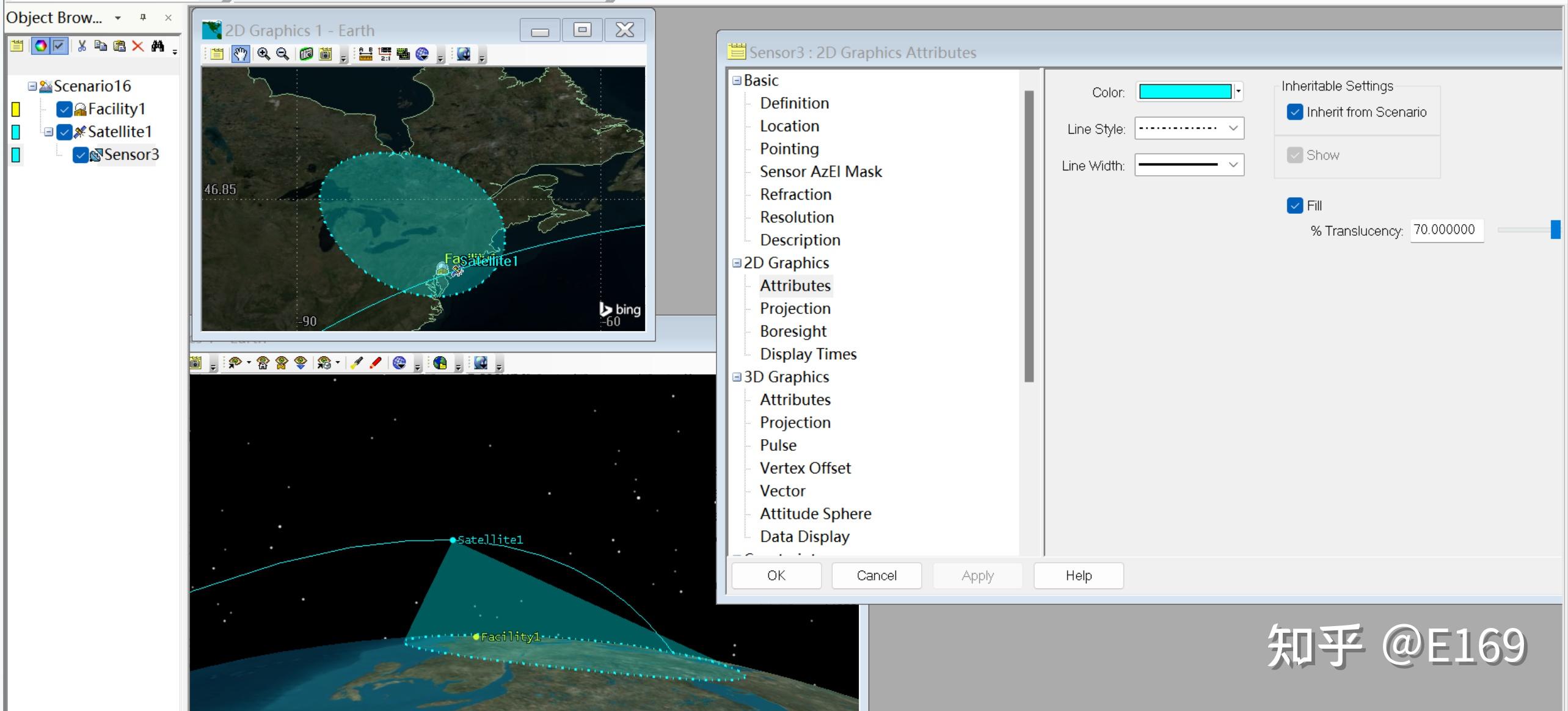Click the red X delete icon
This screenshot has height=711, width=1568.
pos(138,46)
